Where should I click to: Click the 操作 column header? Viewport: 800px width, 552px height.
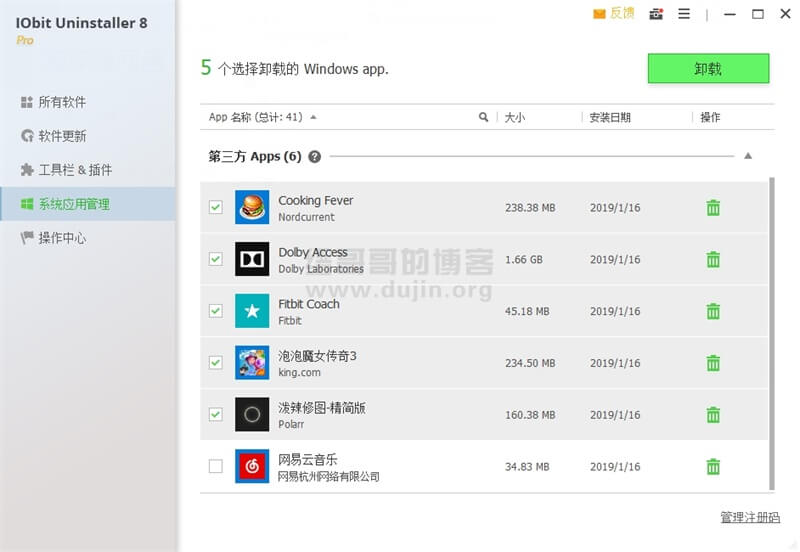[710, 117]
